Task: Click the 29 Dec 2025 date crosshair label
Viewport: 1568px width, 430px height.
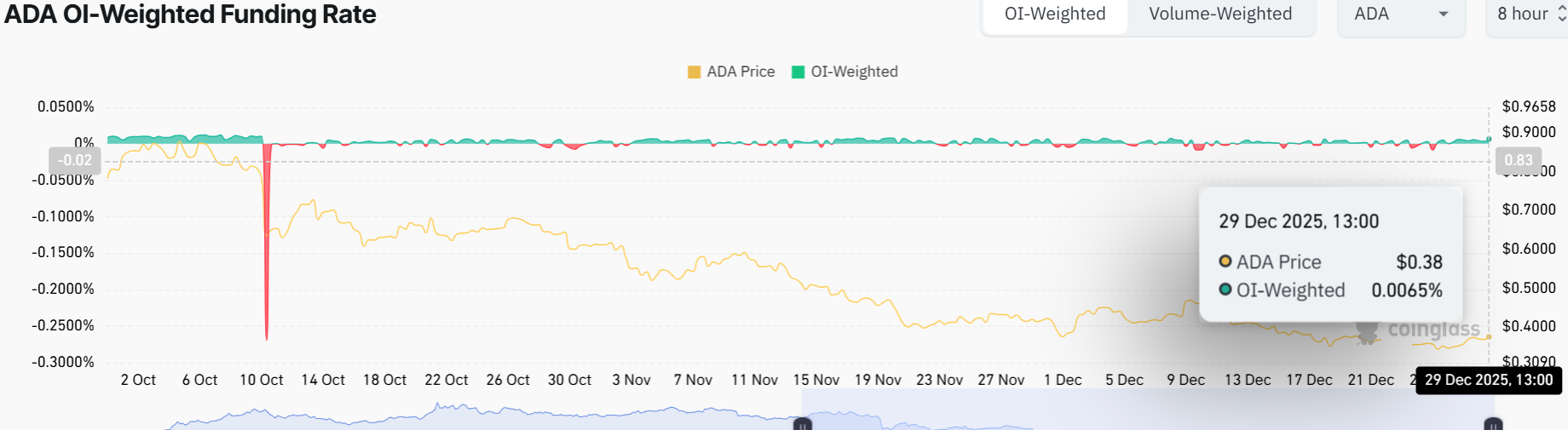Action: click(x=1488, y=380)
